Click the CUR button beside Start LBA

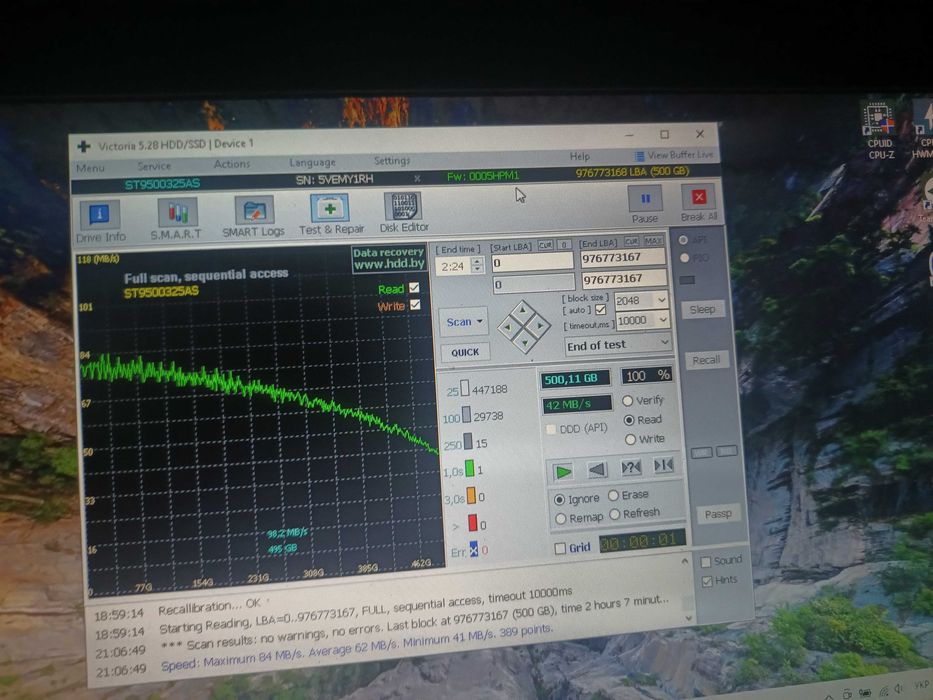pos(545,245)
